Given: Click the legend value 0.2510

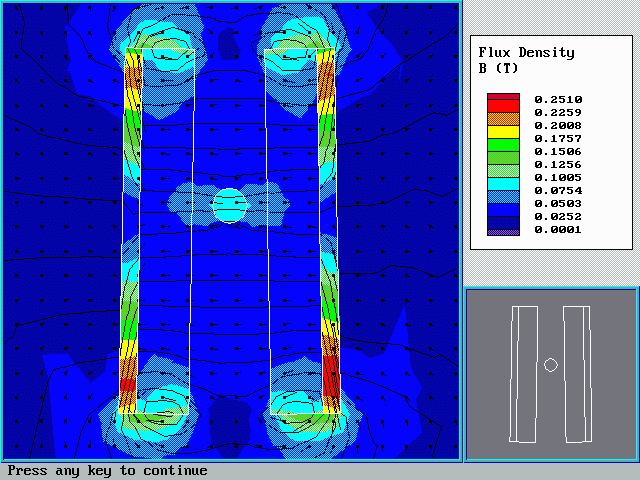Looking at the screenshot, I should pyautogui.click(x=558, y=100).
